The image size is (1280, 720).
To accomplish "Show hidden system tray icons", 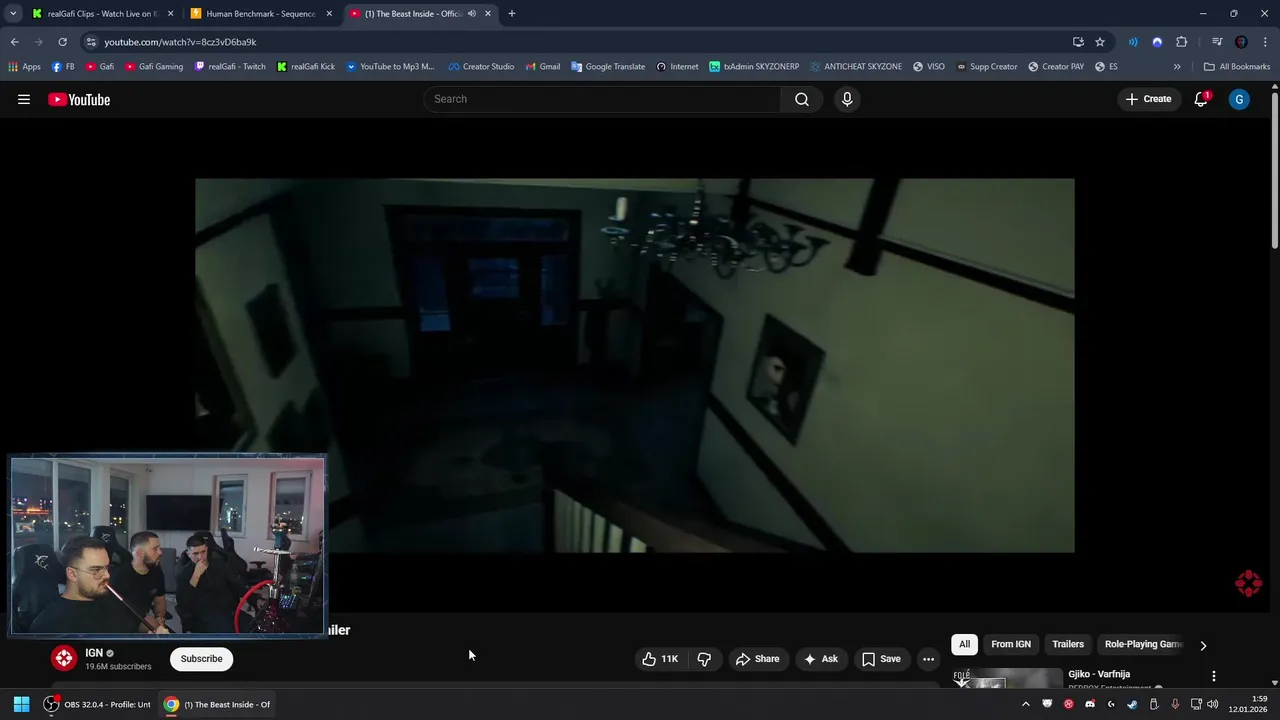I will pos(1025,704).
